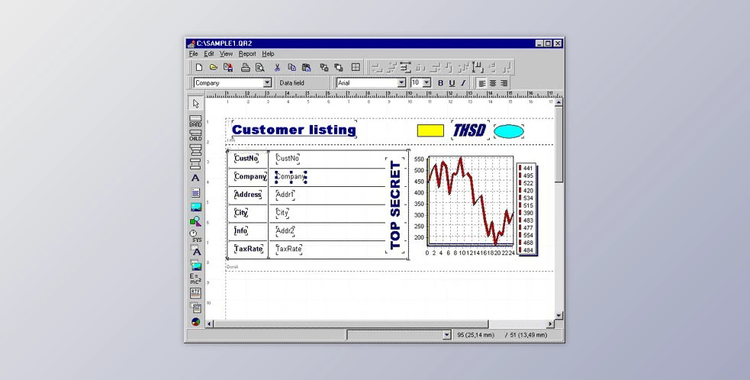Select the image tool in left palette
Image resolution: width=750 pixels, height=380 pixels.
(x=196, y=207)
